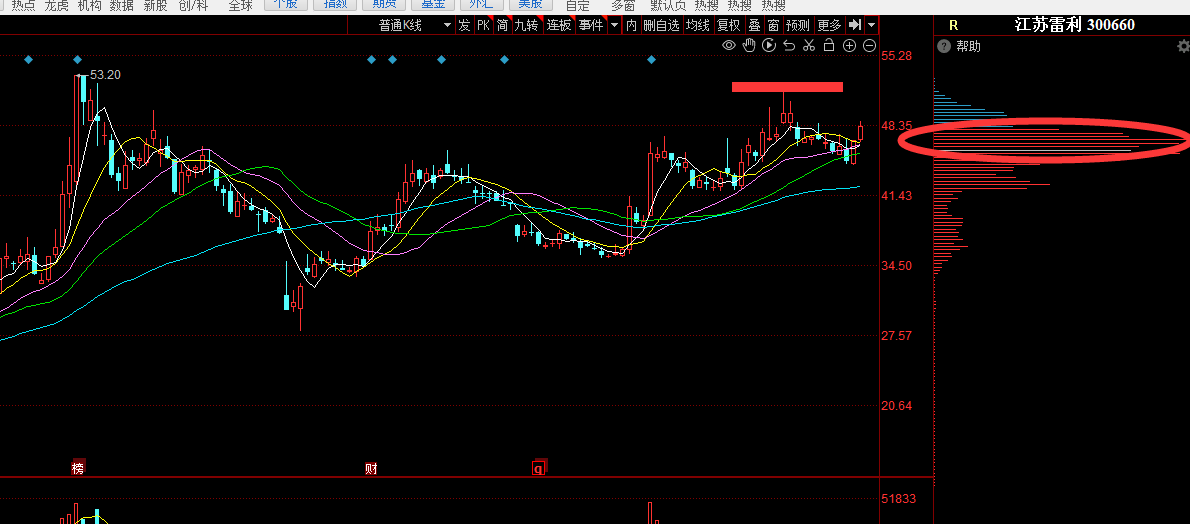Click the 发 toolbar button
The height and width of the screenshot is (524, 1190).
point(464,25)
